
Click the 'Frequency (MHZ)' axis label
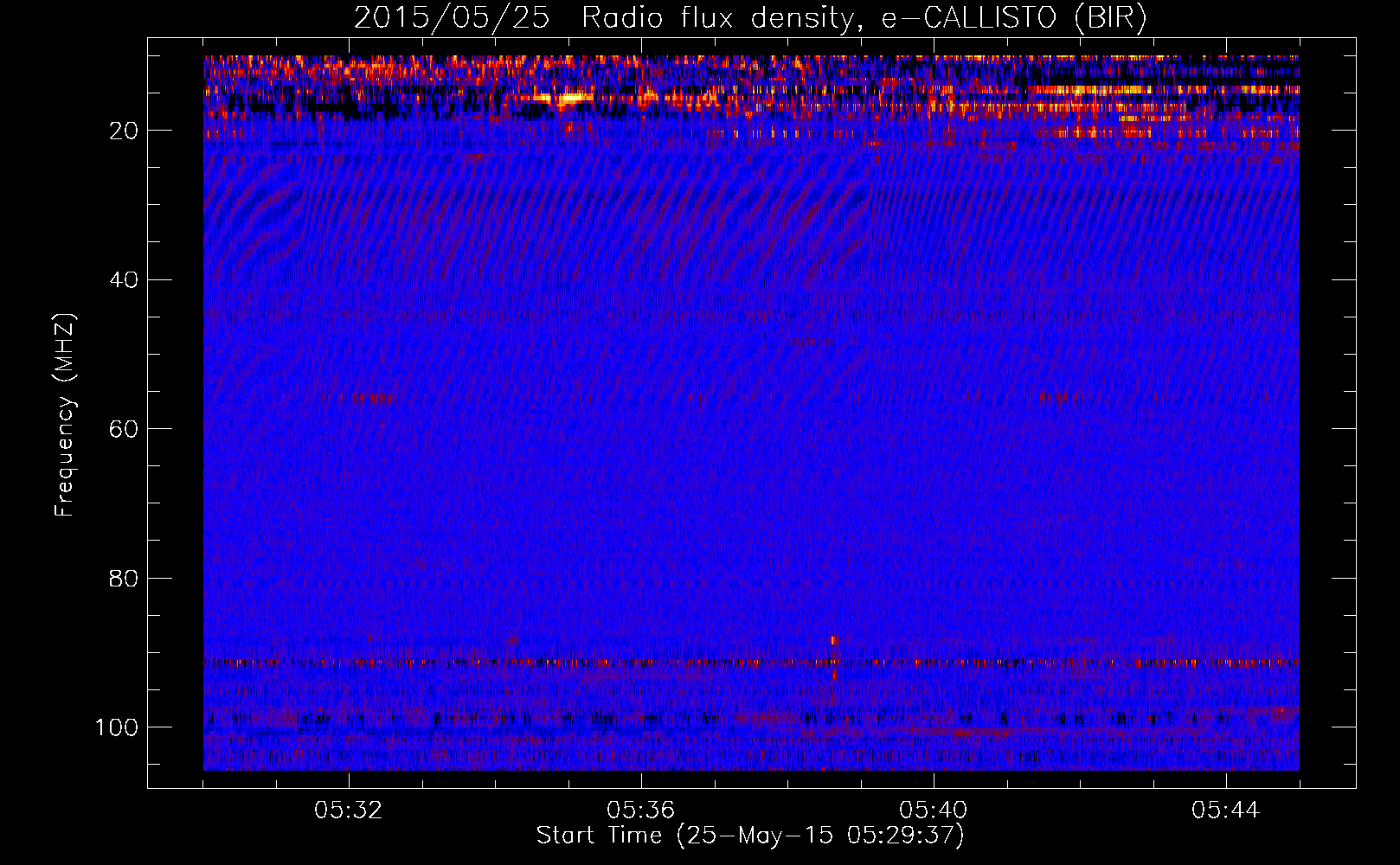click(x=65, y=415)
